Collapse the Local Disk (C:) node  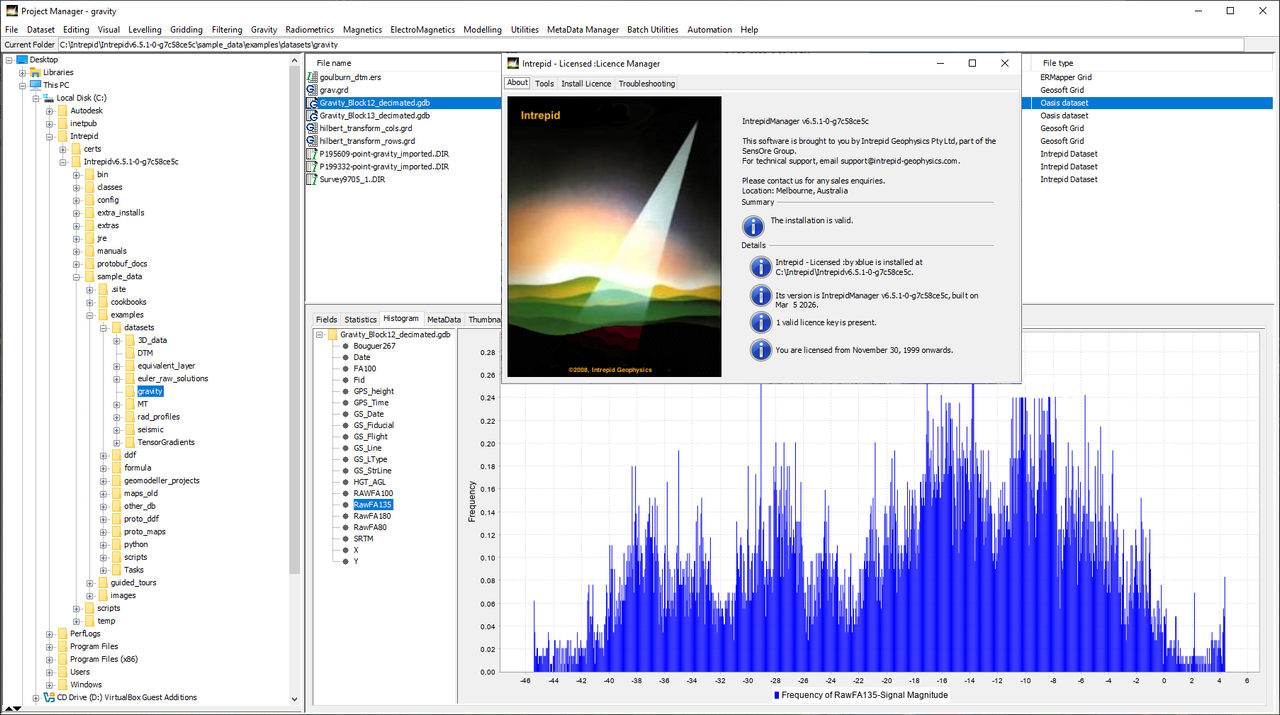tap(36, 98)
